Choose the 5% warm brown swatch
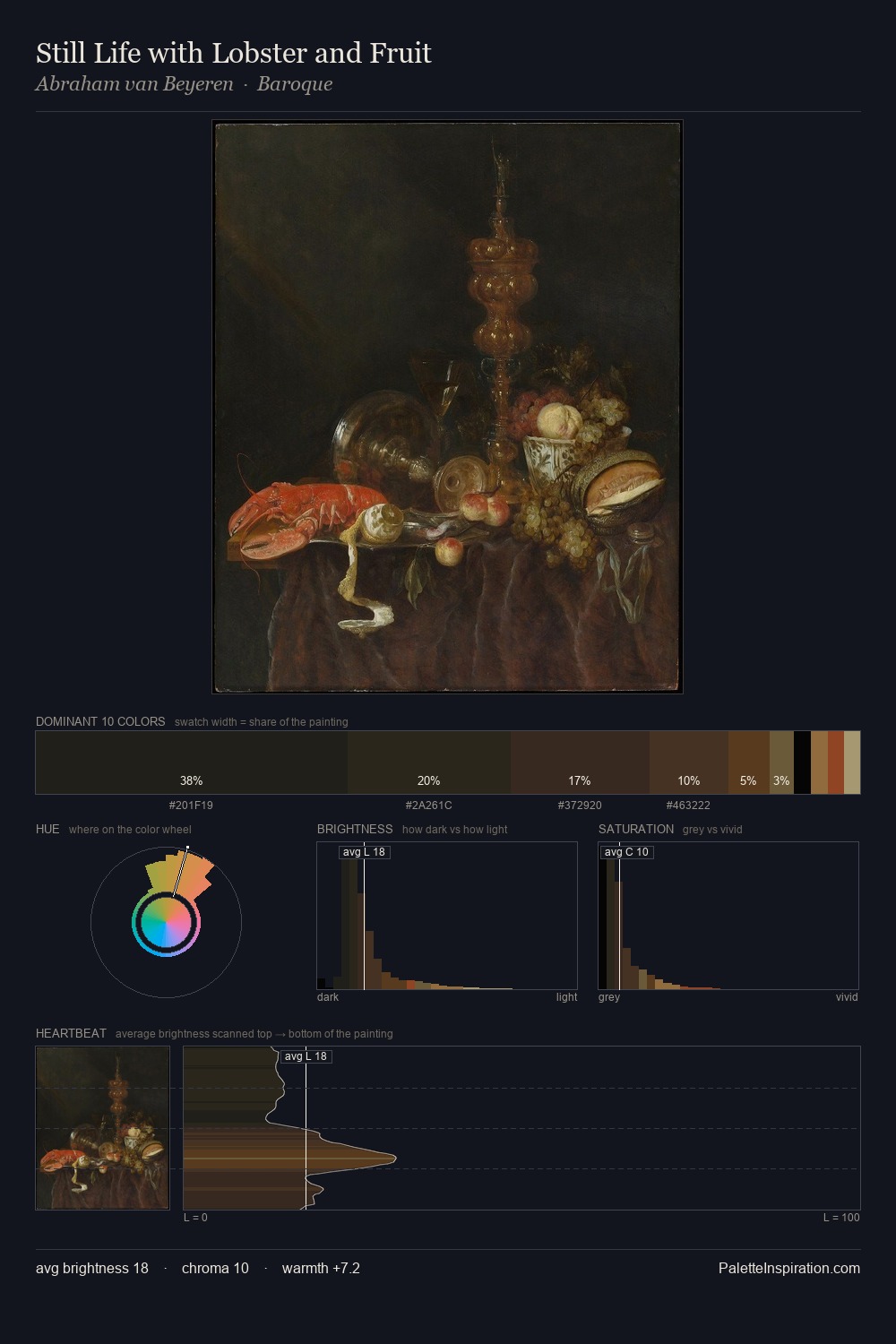 [x=749, y=762]
